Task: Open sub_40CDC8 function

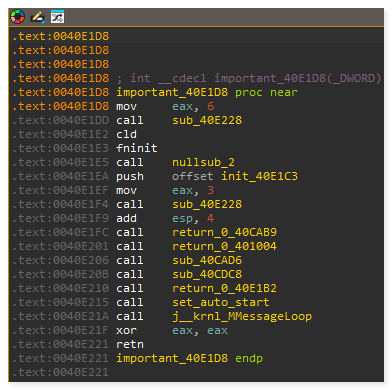Action: point(207,274)
